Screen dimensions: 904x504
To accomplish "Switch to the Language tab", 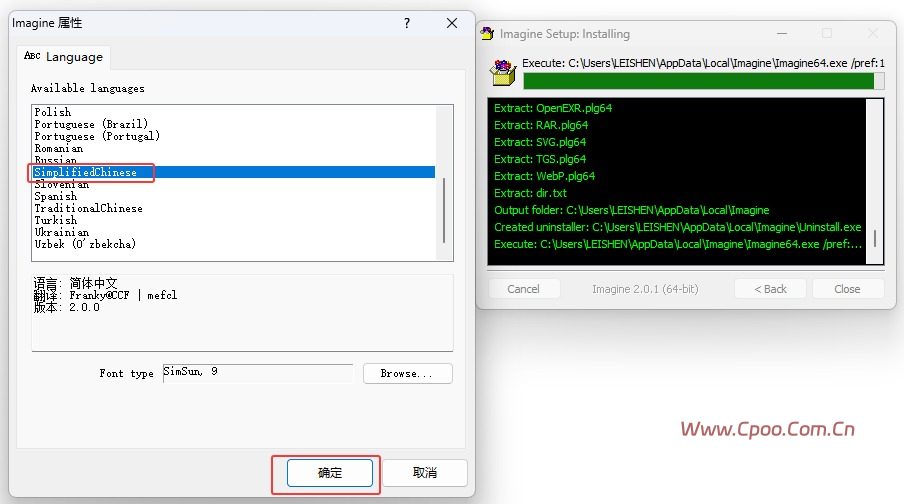I will (x=63, y=57).
